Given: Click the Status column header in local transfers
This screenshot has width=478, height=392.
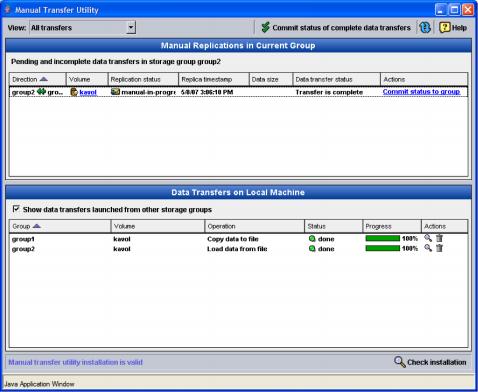Looking at the screenshot, I should click(x=333, y=226).
